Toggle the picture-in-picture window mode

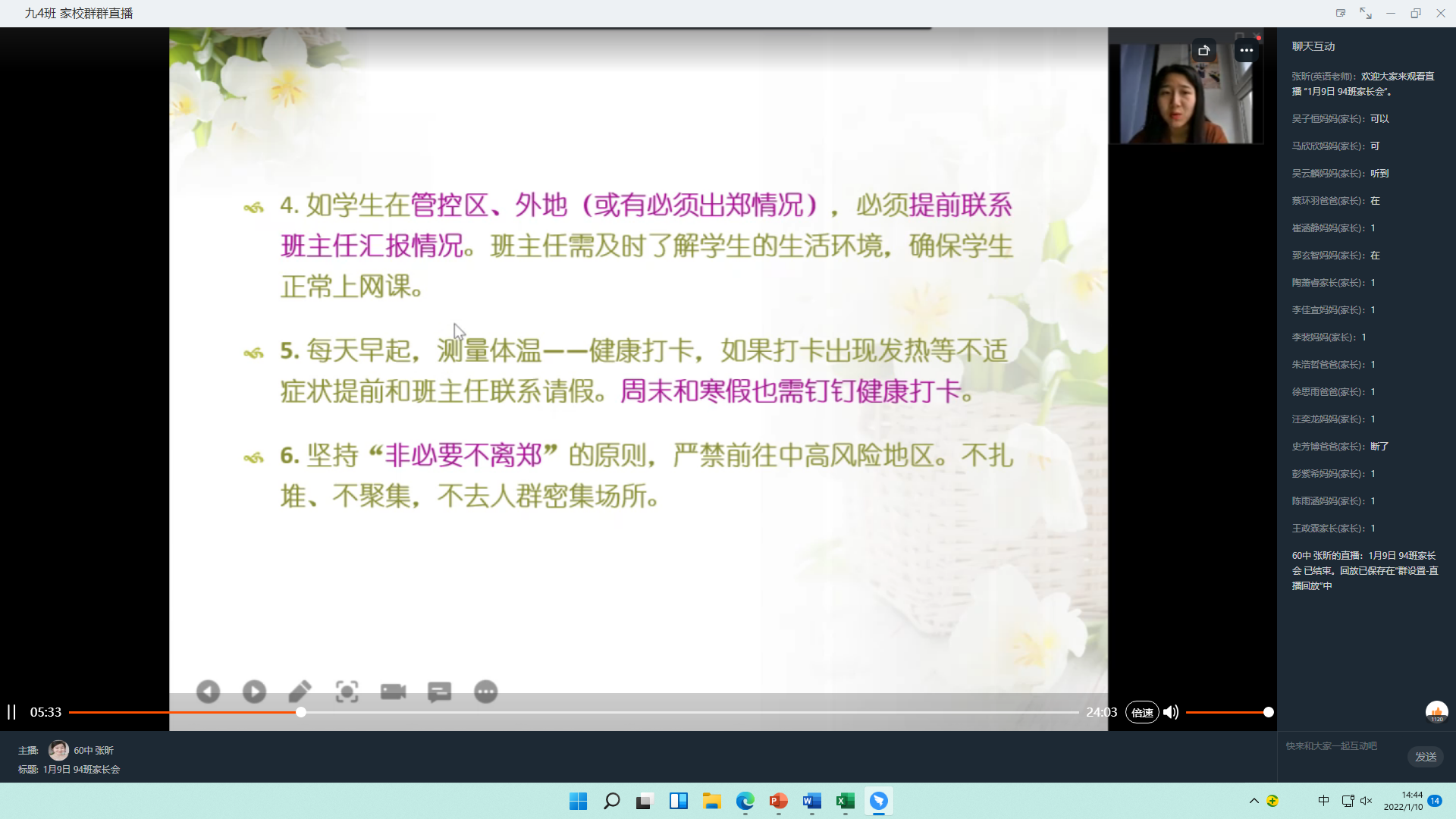click(1340, 13)
